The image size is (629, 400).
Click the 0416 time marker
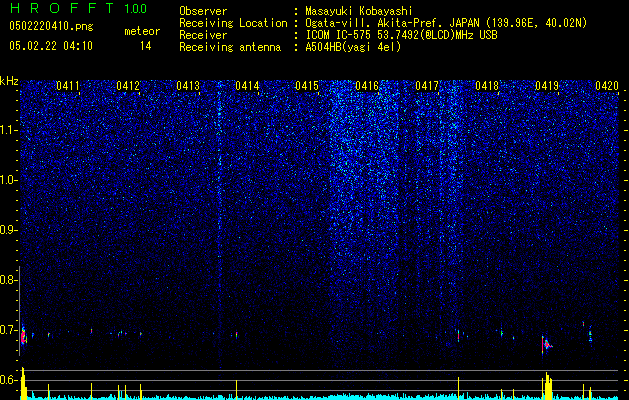pos(367,86)
